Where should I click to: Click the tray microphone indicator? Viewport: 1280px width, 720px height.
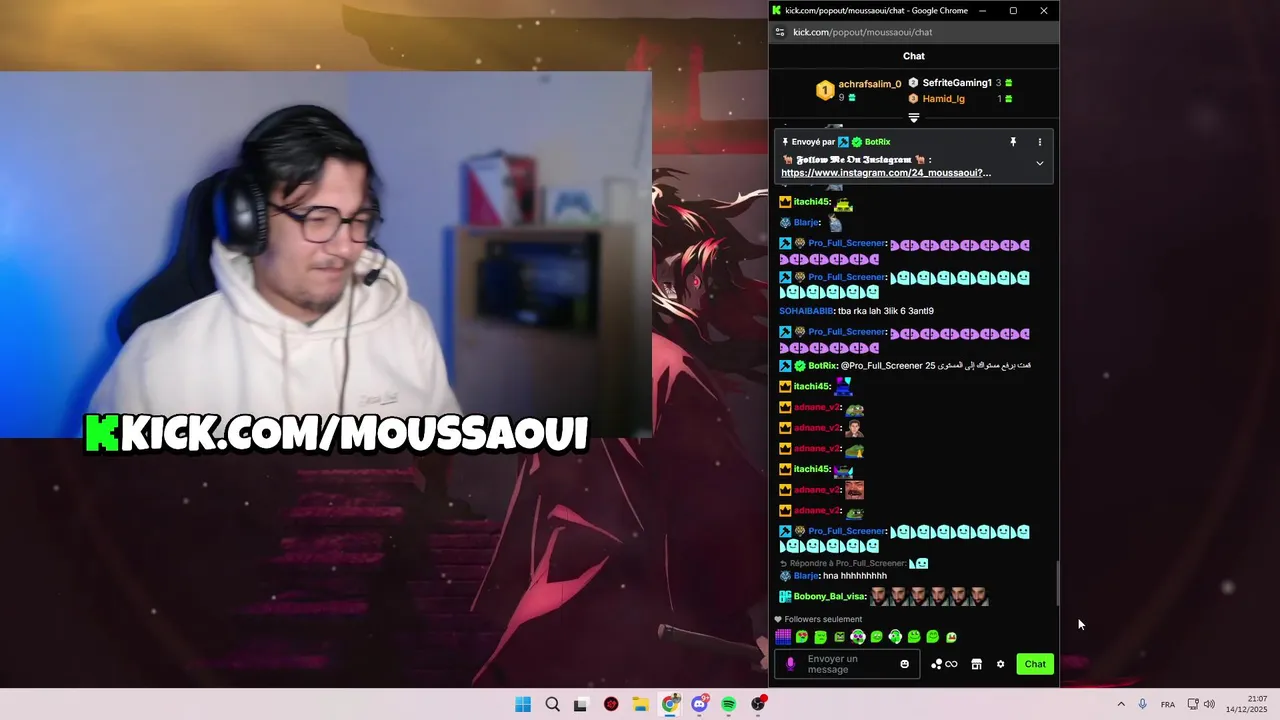pyautogui.click(x=1142, y=704)
